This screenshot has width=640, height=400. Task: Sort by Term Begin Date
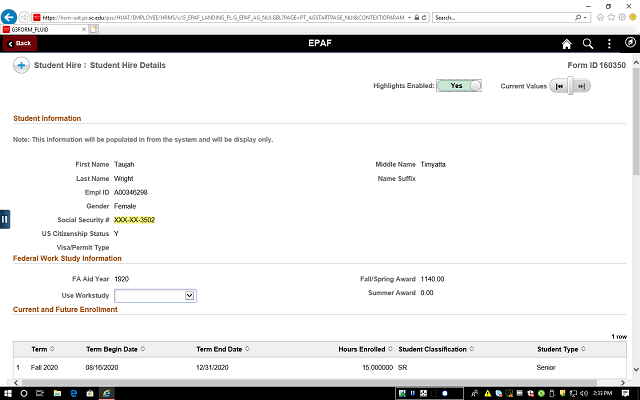pos(116,349)
